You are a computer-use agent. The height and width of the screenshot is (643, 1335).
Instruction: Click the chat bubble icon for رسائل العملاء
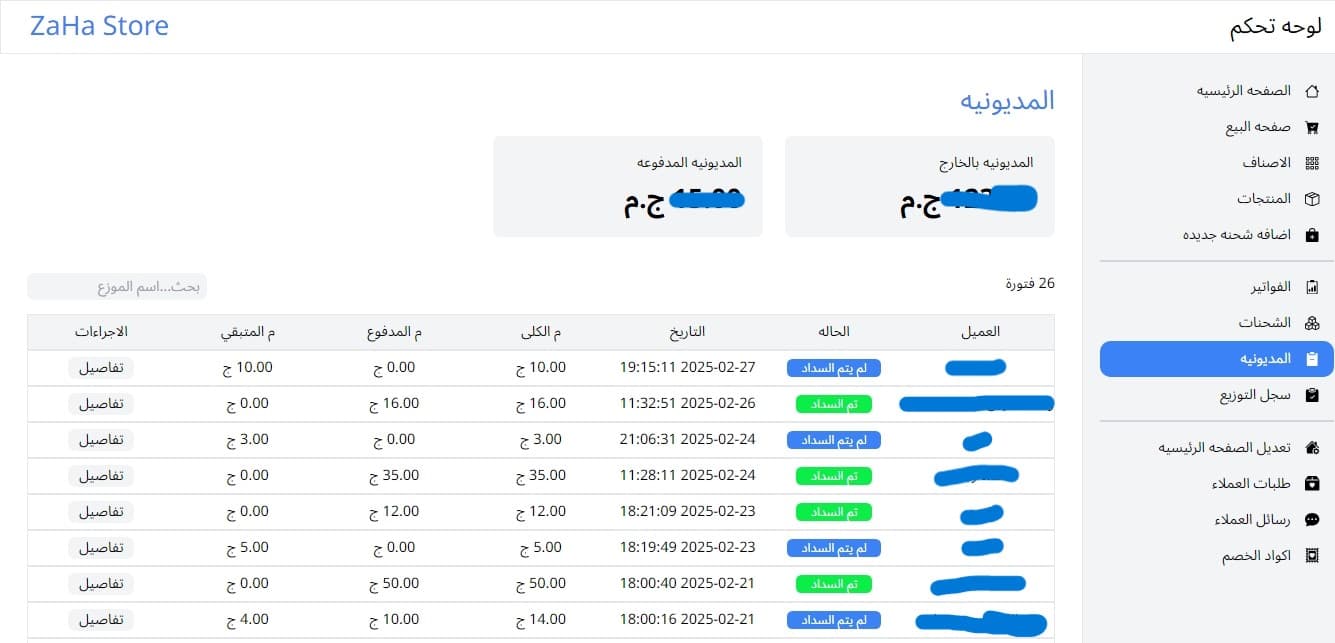pos(1313,520)
